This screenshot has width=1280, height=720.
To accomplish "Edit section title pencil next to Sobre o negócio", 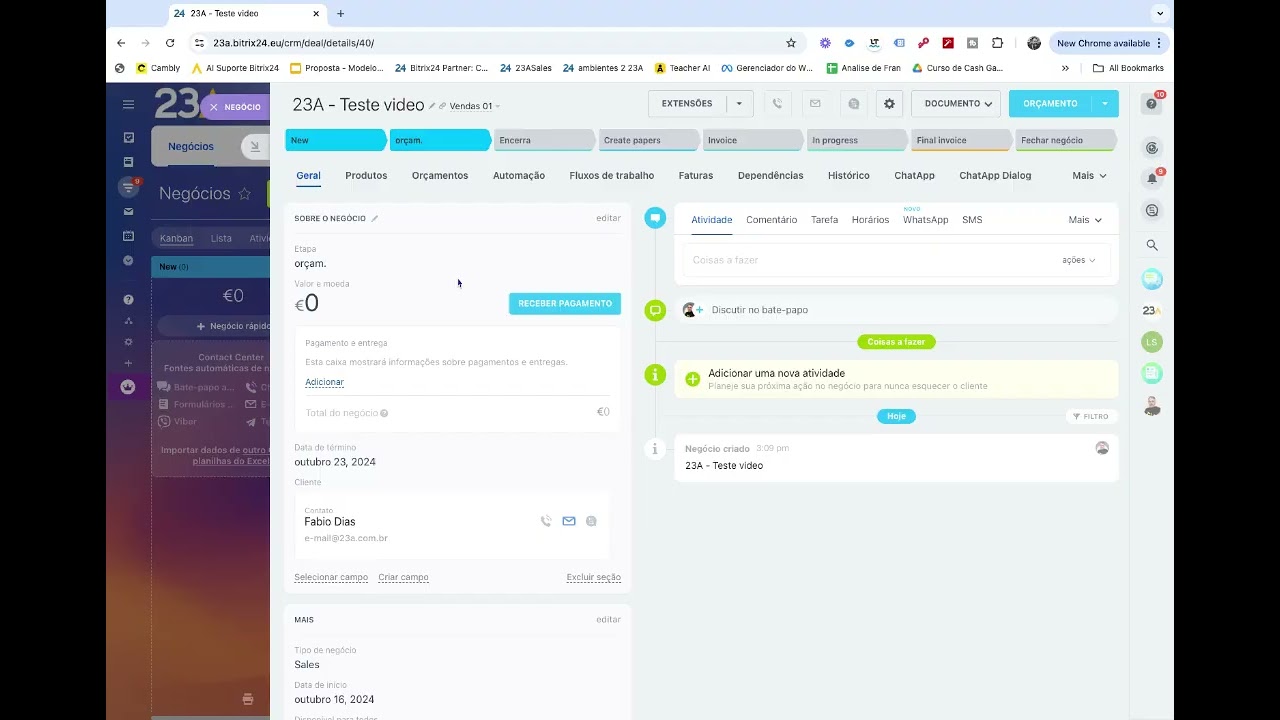I will tap(375, 218).
